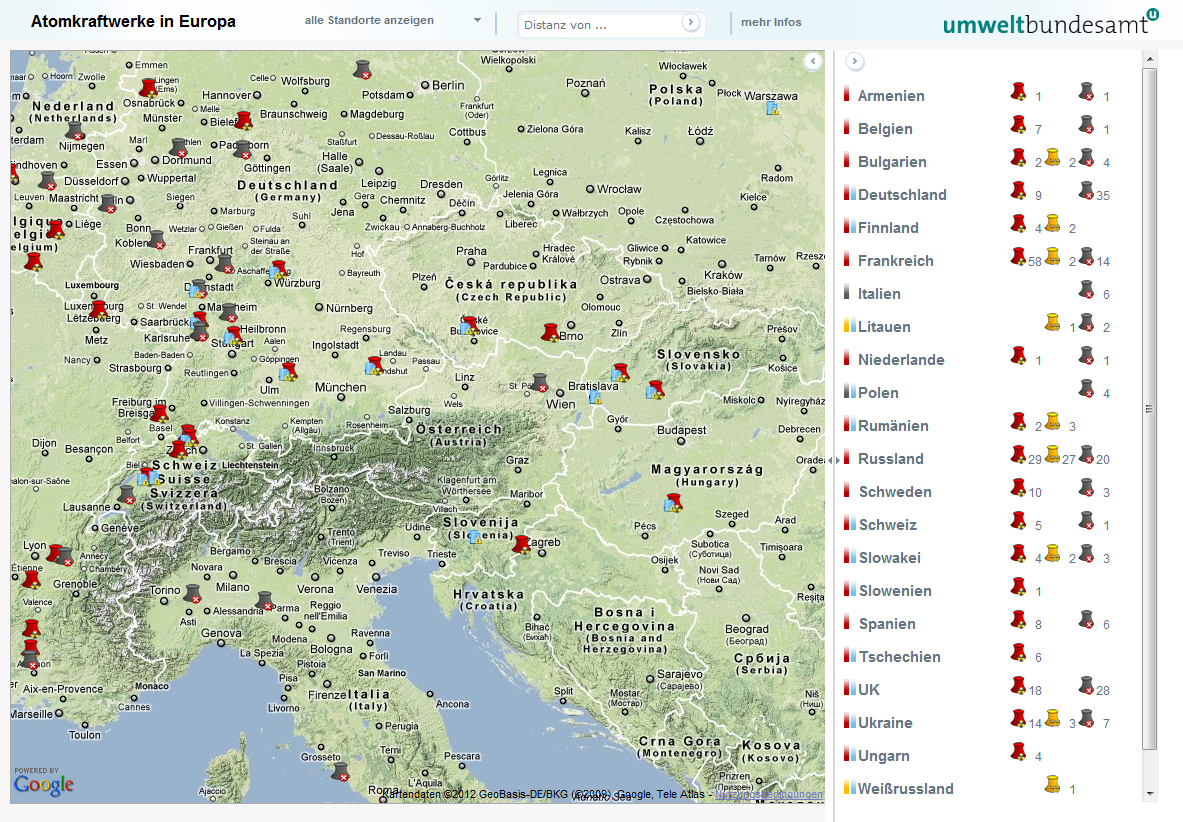Click grey shutdown reactor icon for Polen
The image size is (1183, 822).
click(1086, 388)
